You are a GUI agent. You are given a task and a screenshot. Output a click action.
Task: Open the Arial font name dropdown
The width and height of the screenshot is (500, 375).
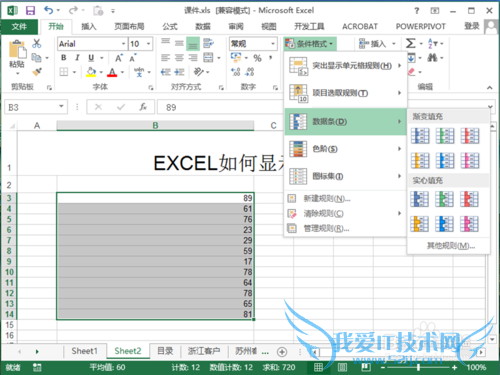[x=123, y=44]
